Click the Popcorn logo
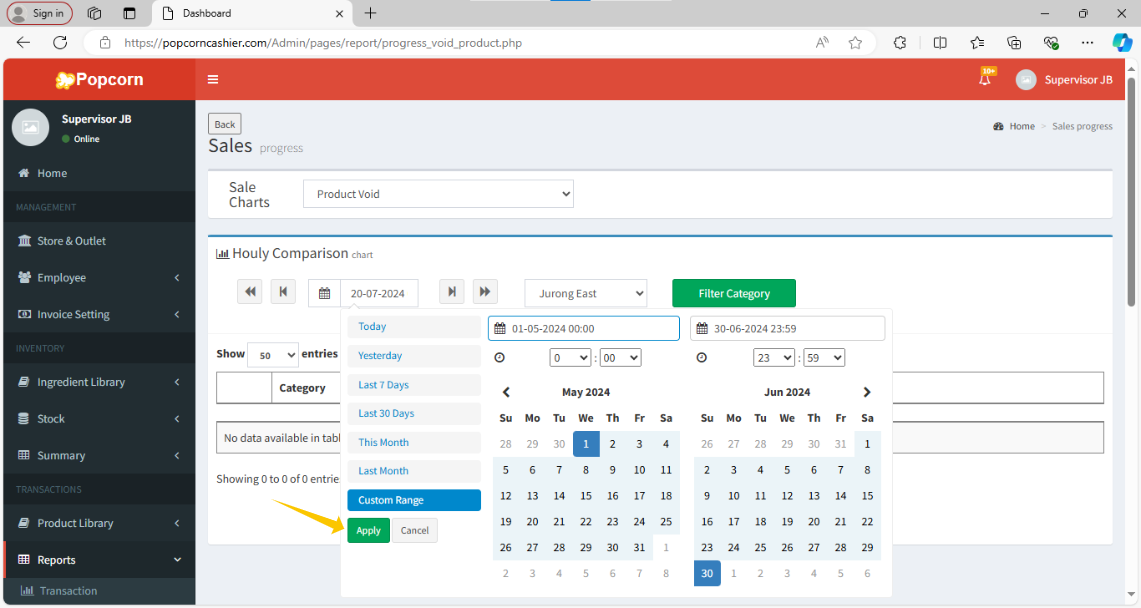The width and height of the screenshot is (1141, 608). pos(100,79)
